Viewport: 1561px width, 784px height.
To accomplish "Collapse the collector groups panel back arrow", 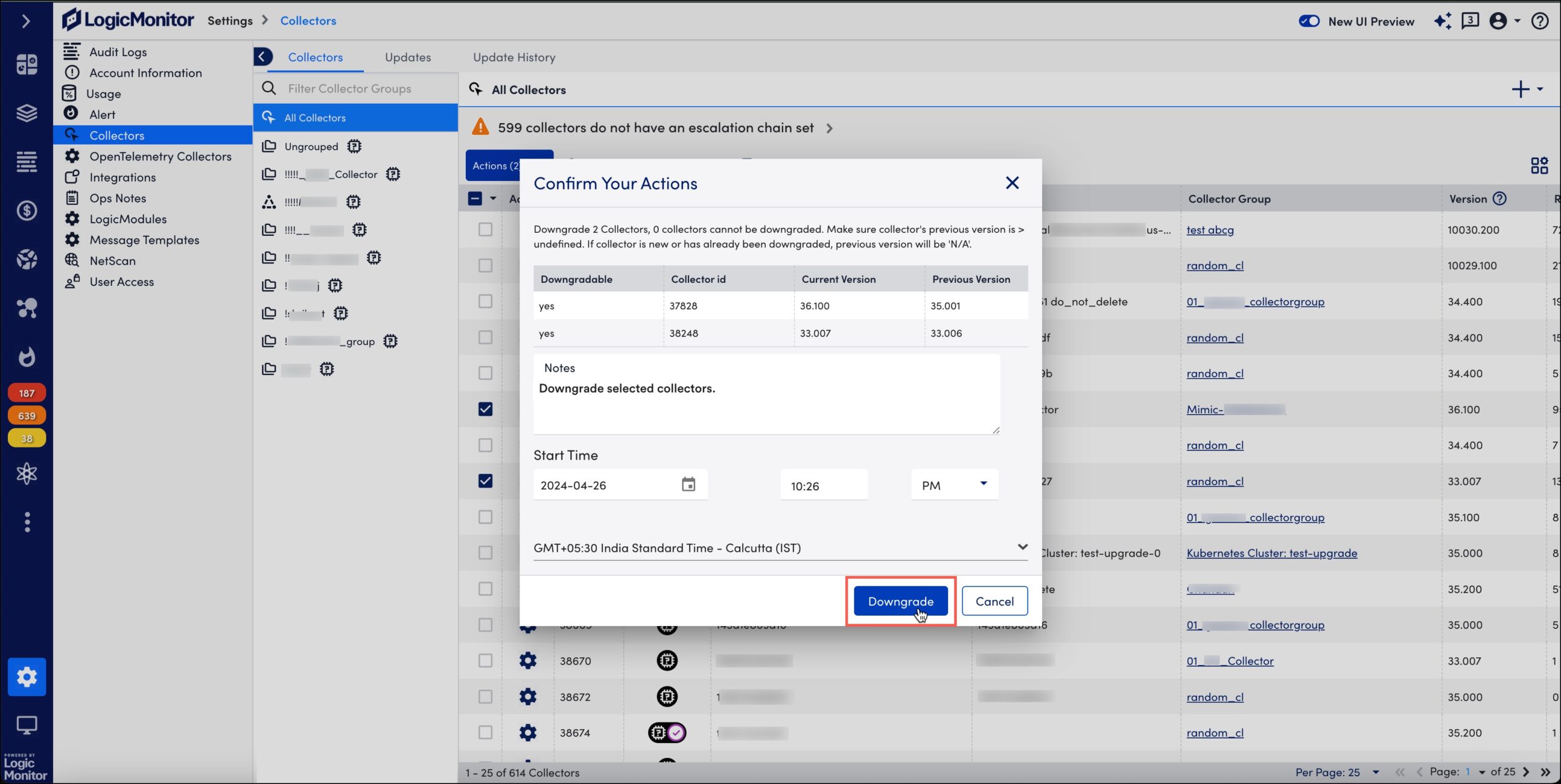I will (262, 57).
